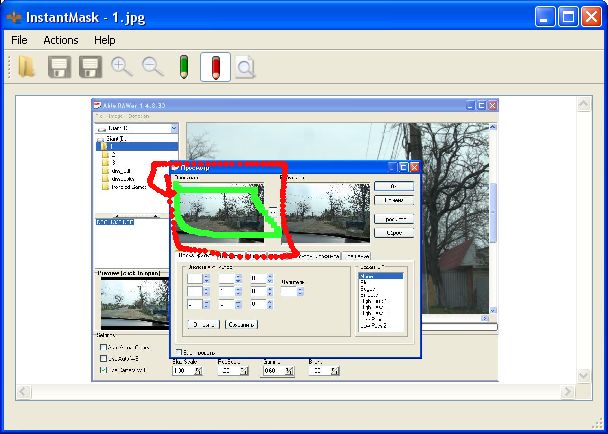Minimize the InstantMask window
This screenshot has width=608, height=434.
(x=545, y=16)
